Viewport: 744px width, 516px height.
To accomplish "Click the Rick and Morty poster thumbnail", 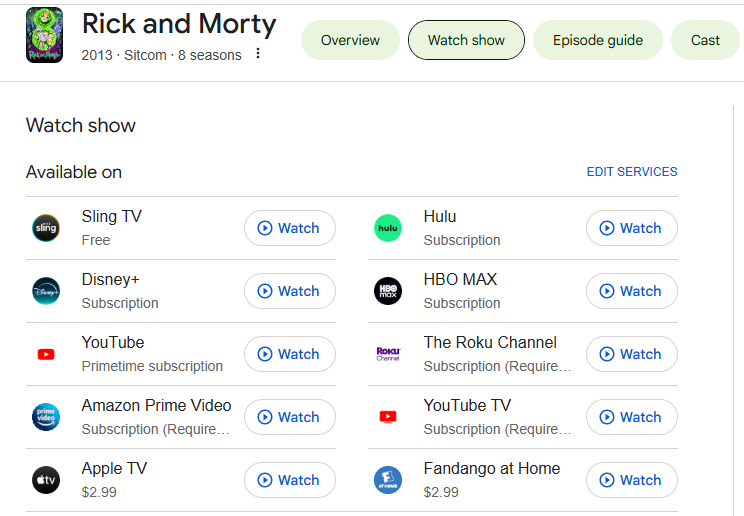I will (44, 35).
